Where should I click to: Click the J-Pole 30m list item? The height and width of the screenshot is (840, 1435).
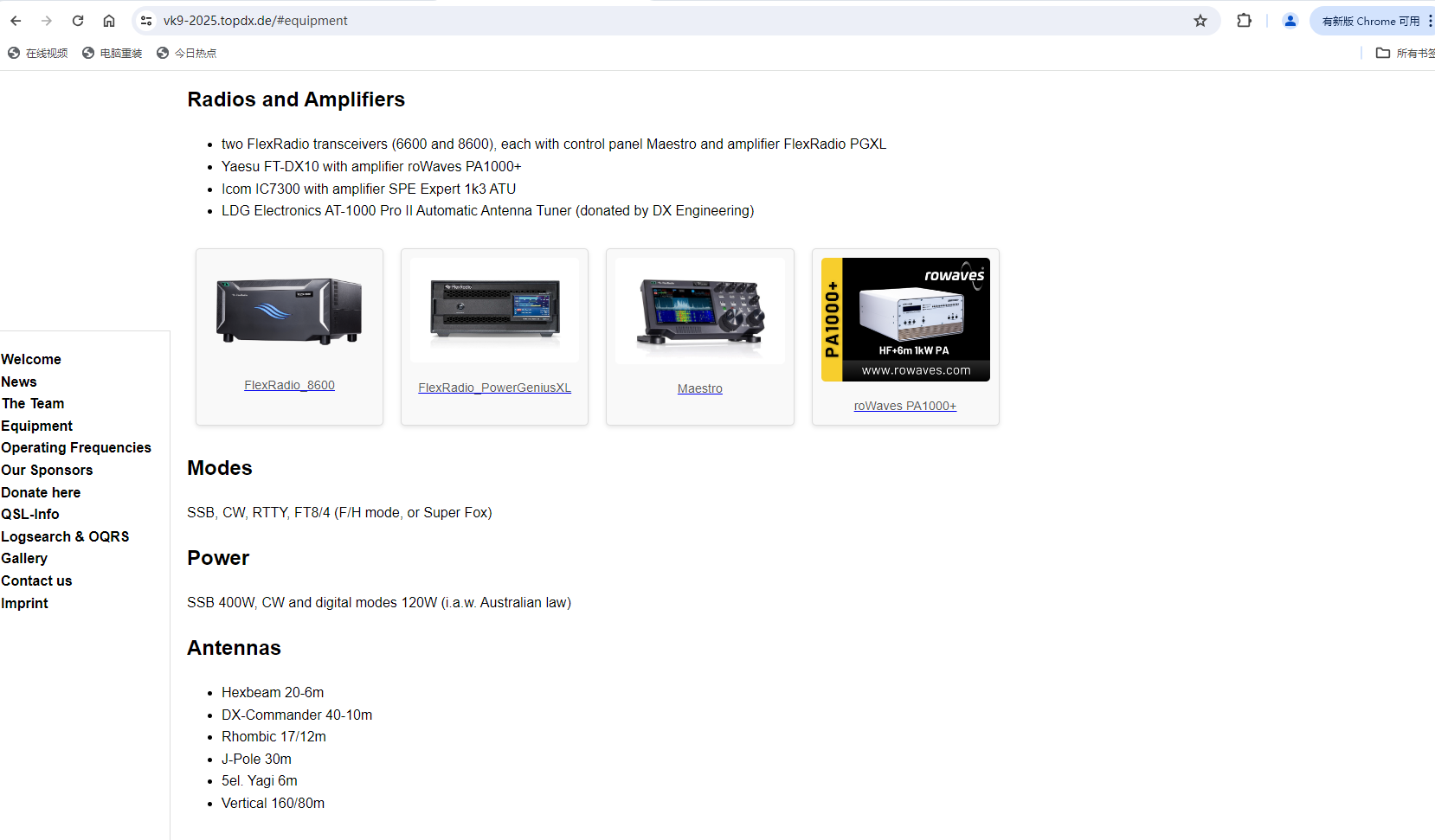click(256, 759)
